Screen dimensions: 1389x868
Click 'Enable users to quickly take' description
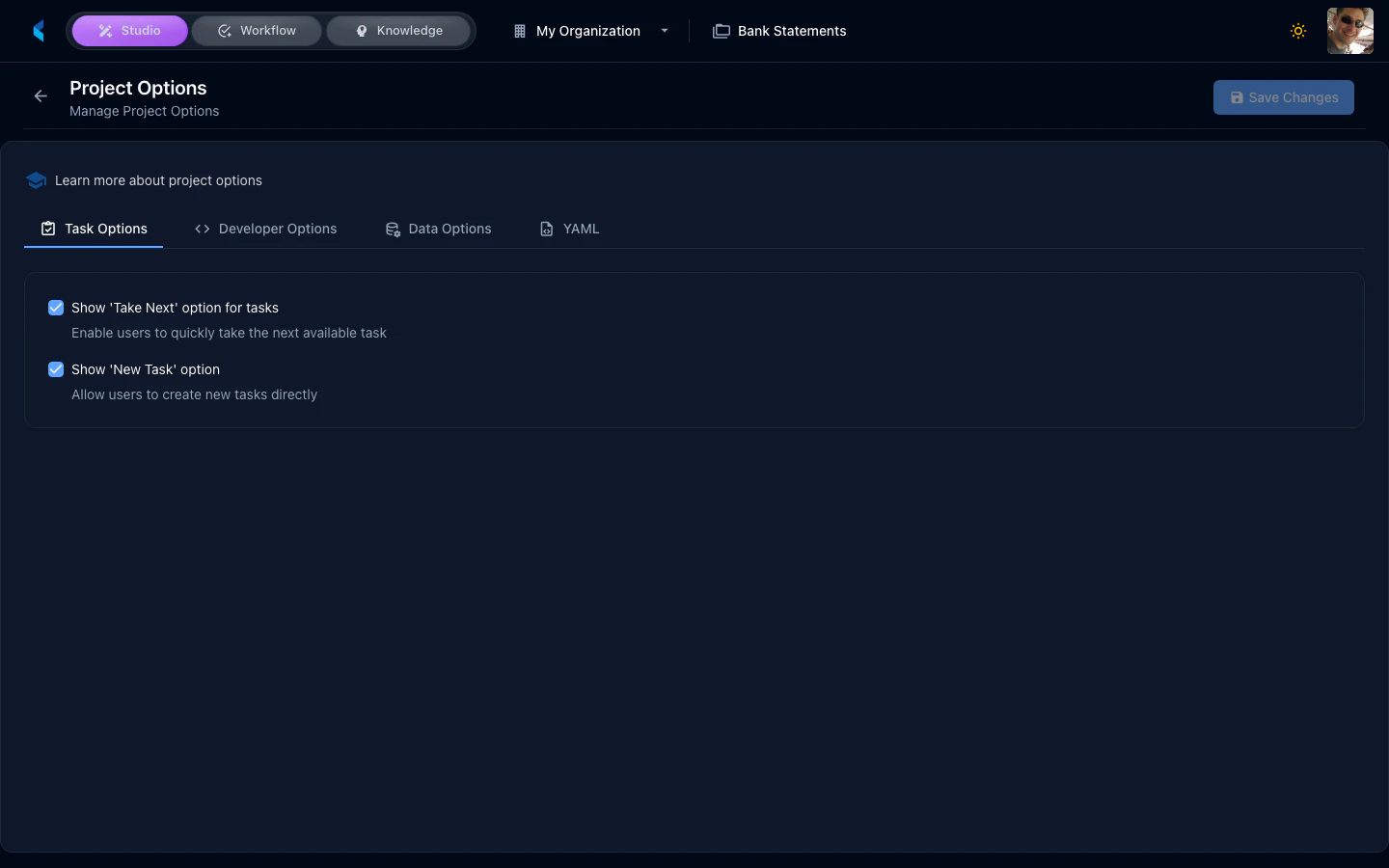pyautogui.click(x=229, y=333)
